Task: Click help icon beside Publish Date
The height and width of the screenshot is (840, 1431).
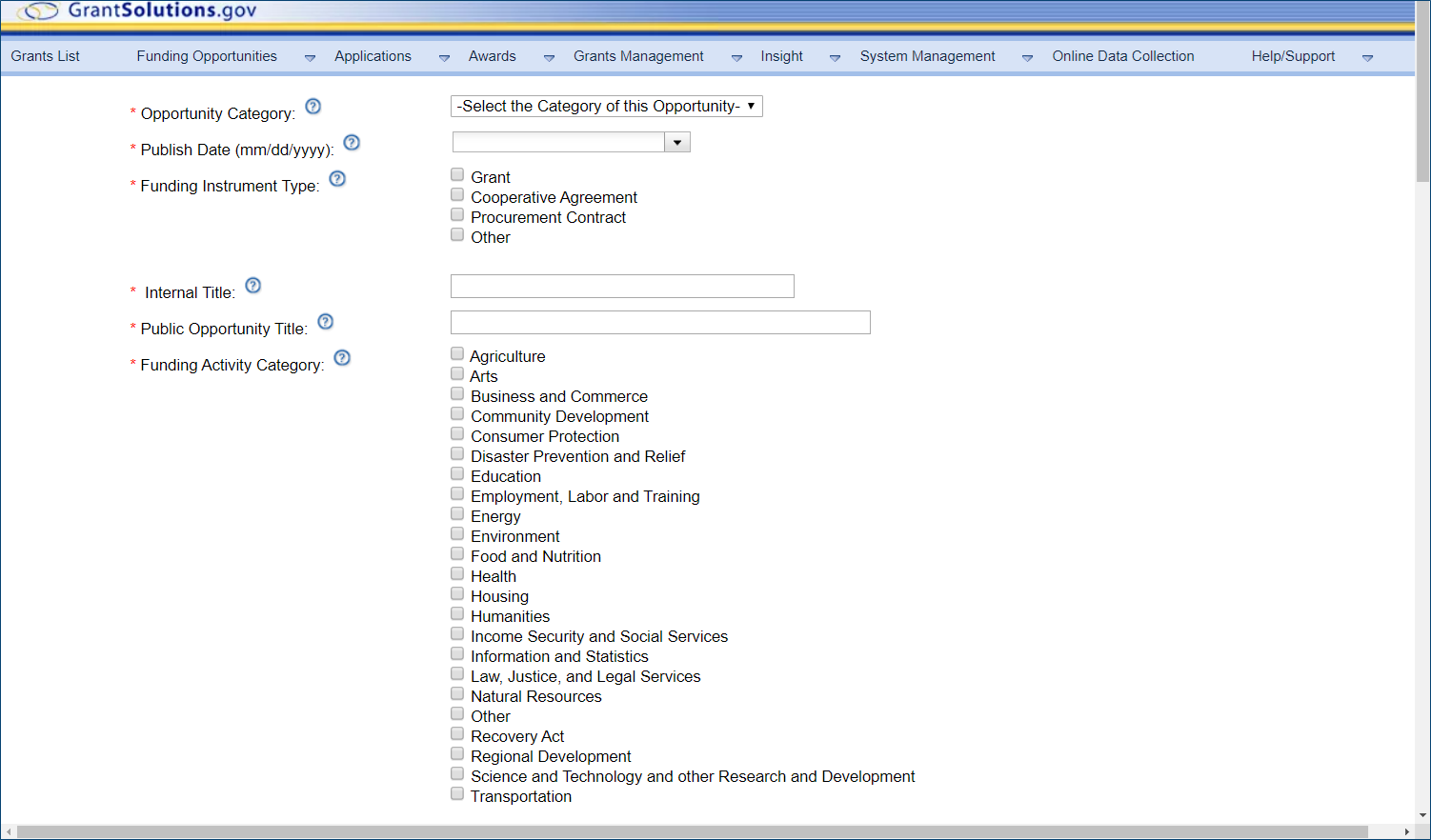Action: click(x=352, y=143)
